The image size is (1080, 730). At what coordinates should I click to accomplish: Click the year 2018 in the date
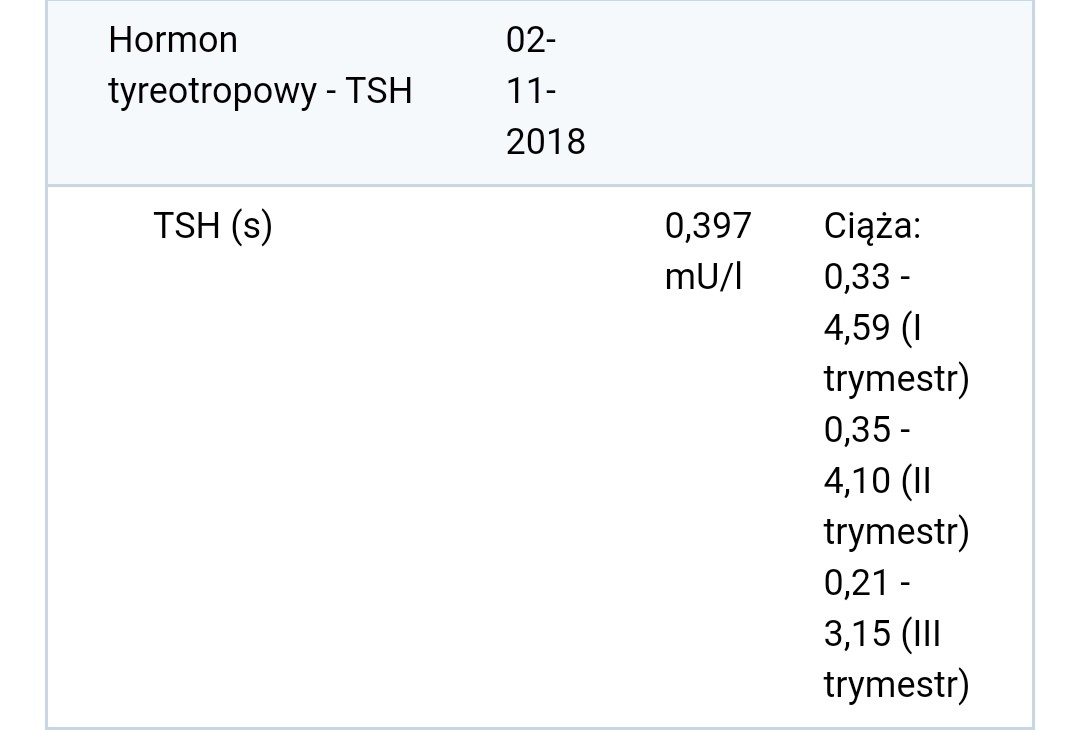(546, 142)
